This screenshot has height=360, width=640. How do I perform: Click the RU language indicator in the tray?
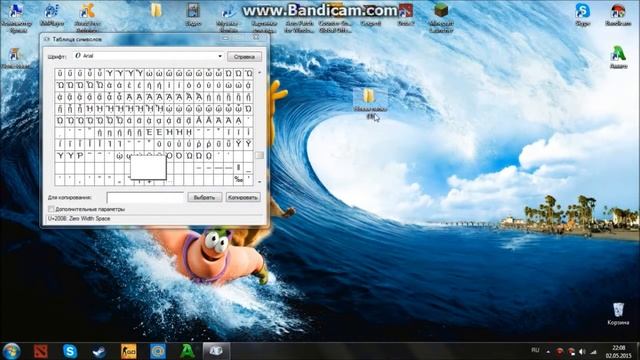tap(535, 351)
